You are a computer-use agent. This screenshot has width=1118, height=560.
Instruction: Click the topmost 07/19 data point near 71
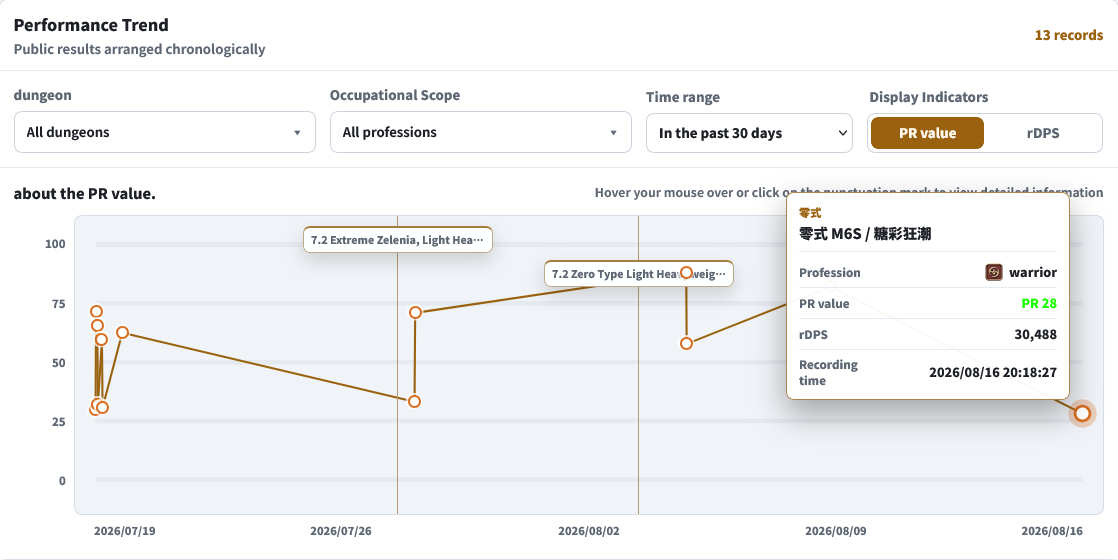[96, 312]
